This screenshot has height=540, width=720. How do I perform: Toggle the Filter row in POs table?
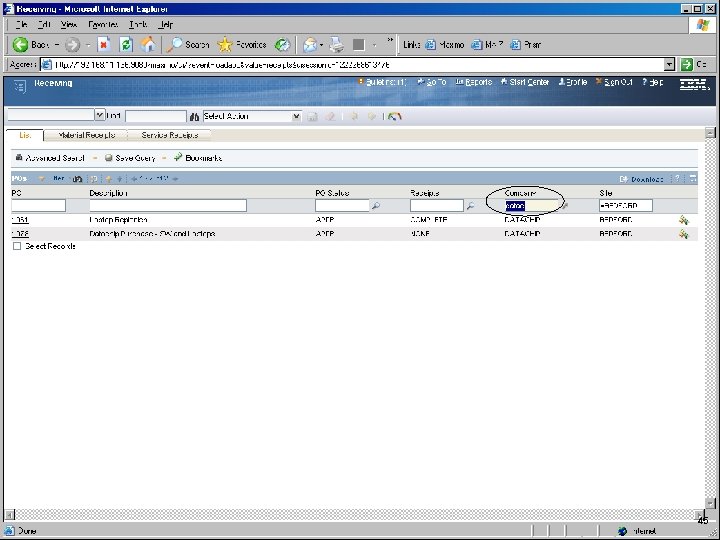(x=58, y=178)
